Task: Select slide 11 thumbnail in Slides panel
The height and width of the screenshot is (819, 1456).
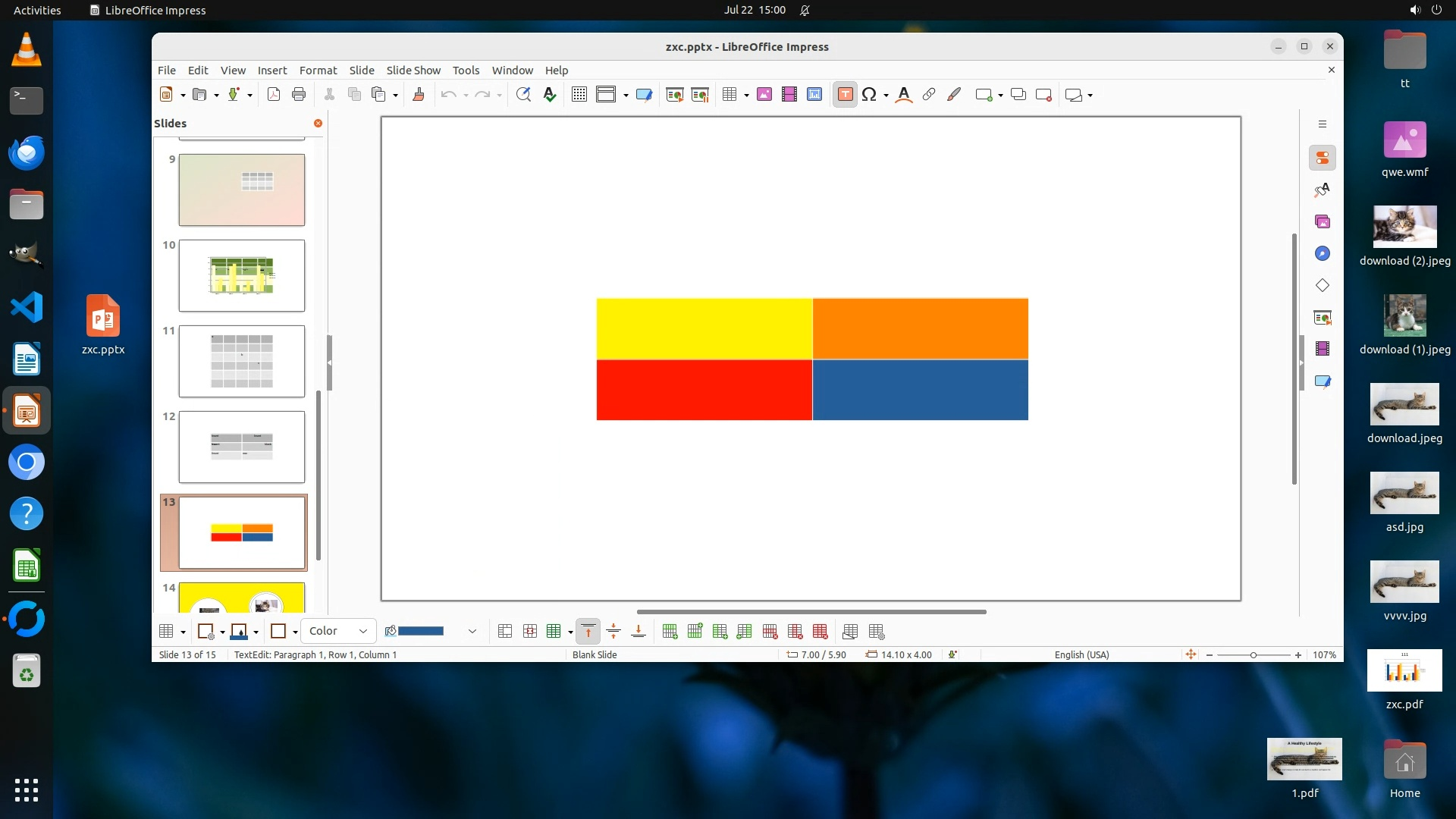Action: [241, 361]
